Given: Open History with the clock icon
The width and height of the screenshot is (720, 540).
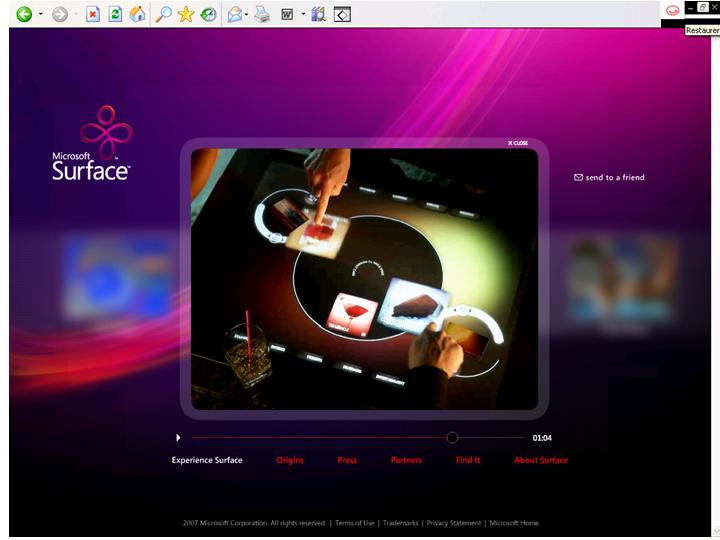Looking at the screenshot, I should [208, 14].
